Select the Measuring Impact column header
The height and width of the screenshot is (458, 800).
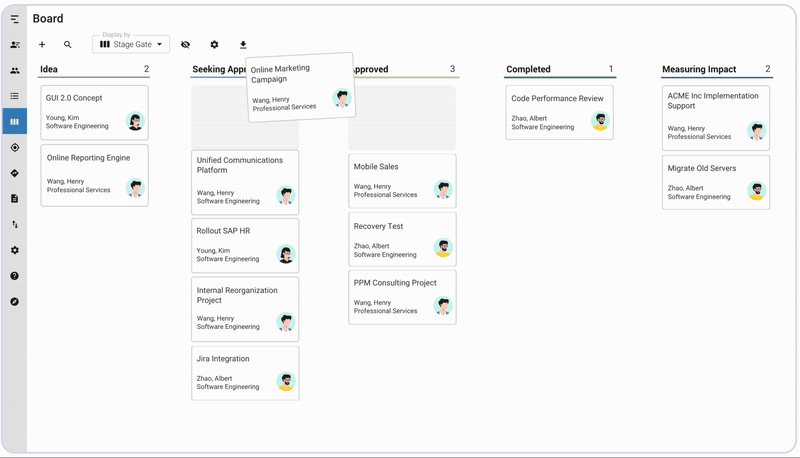click(698, 70)
